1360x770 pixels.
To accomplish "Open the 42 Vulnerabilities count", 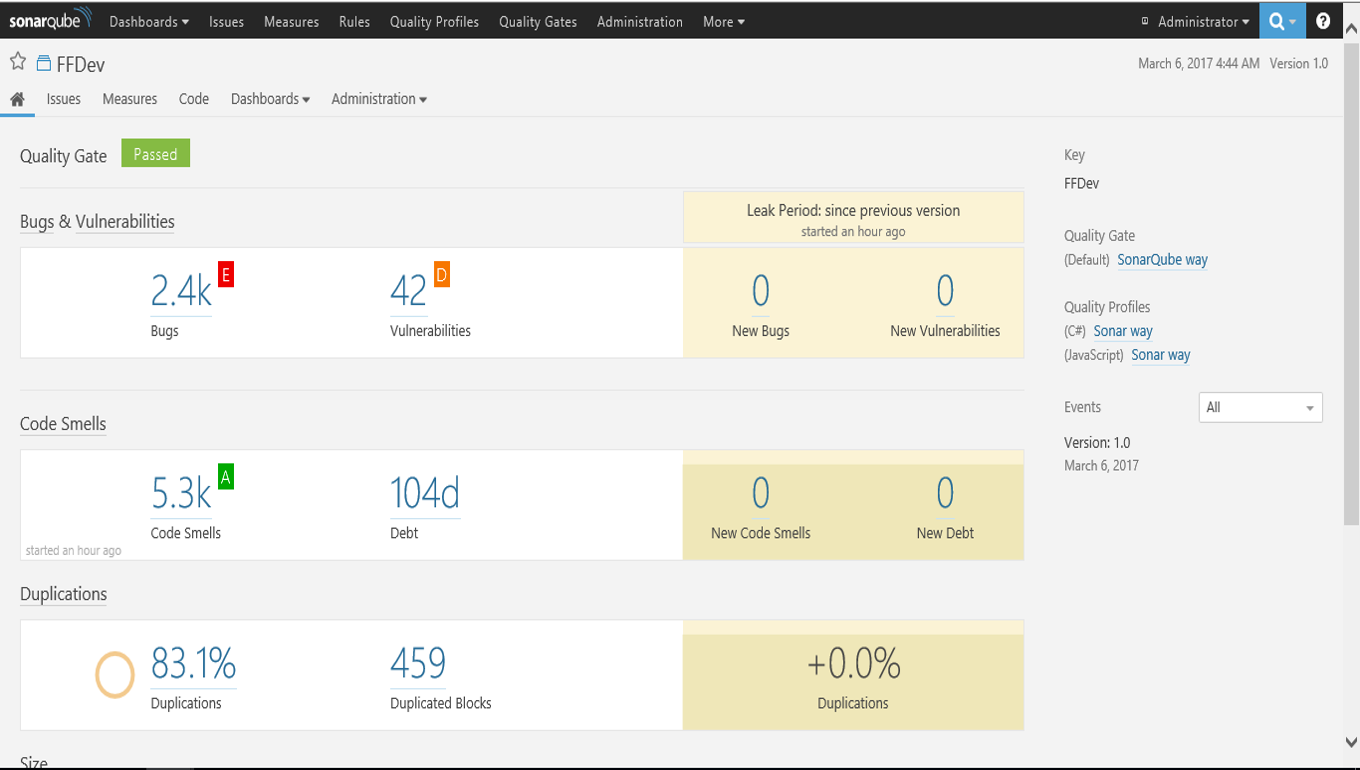I will [408, 291].
